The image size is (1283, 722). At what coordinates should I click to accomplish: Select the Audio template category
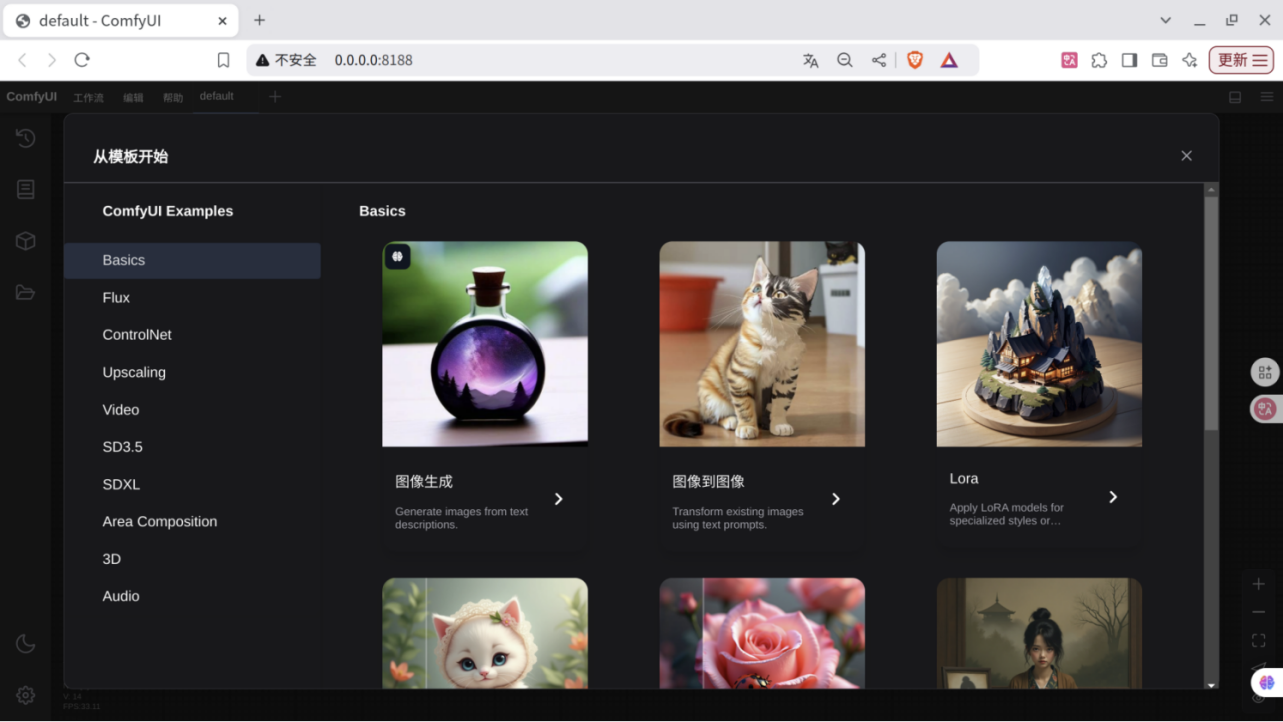click(x=192, y=596)
